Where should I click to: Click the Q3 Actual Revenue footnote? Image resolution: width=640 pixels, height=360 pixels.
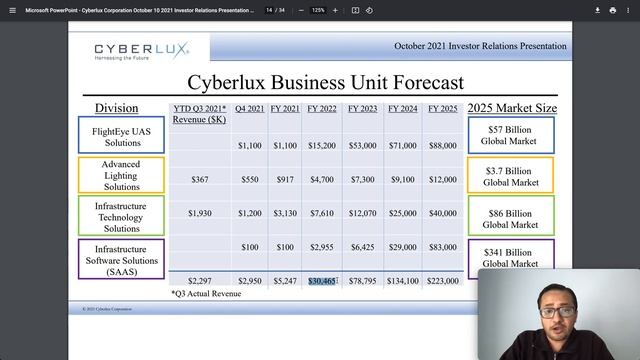point(206,293)
